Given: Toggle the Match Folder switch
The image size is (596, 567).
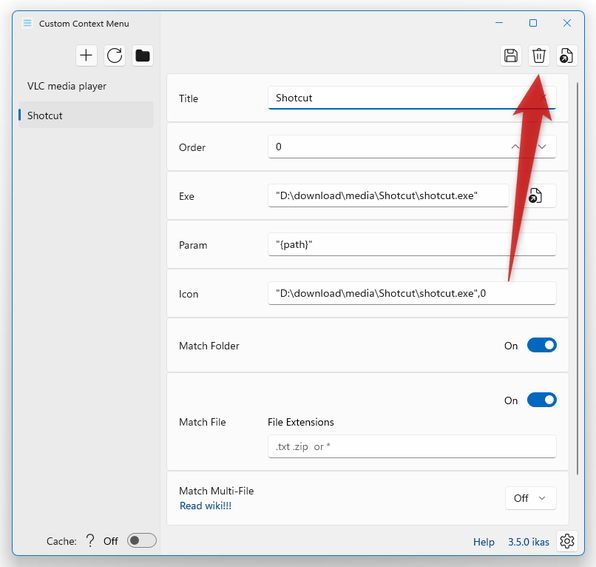Looking at the screenshot, I should 542,345.
